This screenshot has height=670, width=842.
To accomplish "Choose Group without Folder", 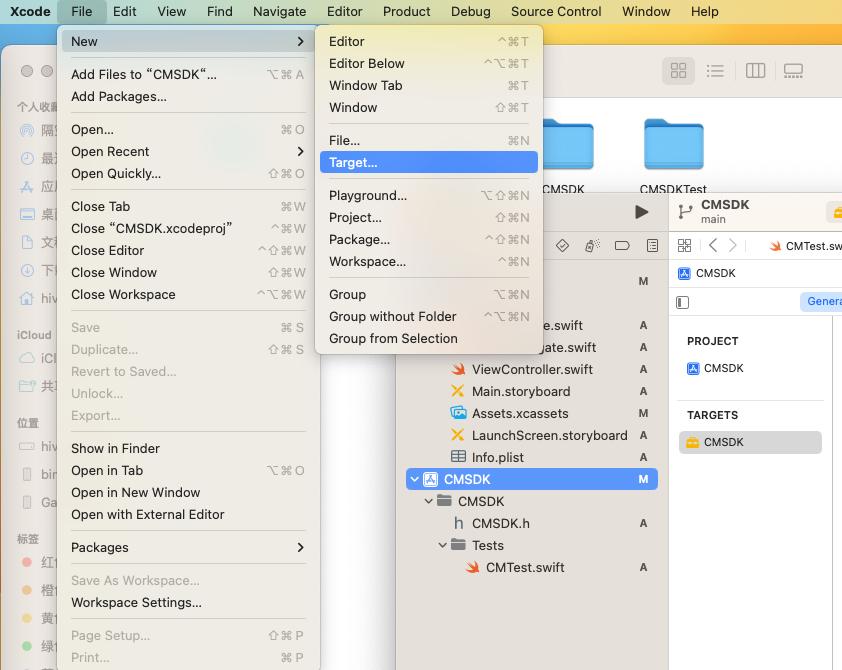I will coord(429,316).
